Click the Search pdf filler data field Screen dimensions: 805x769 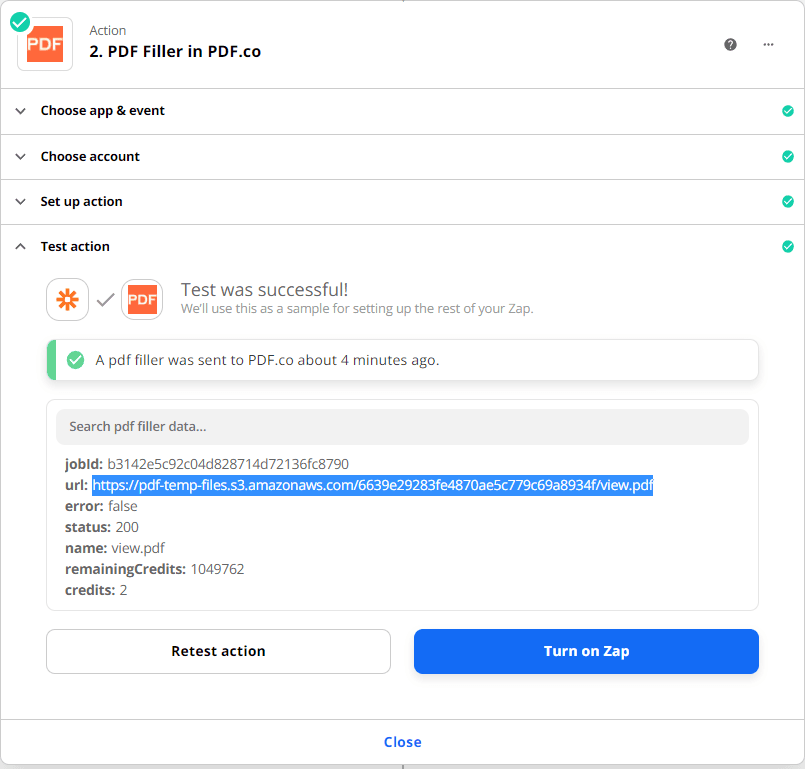(402, 427)
